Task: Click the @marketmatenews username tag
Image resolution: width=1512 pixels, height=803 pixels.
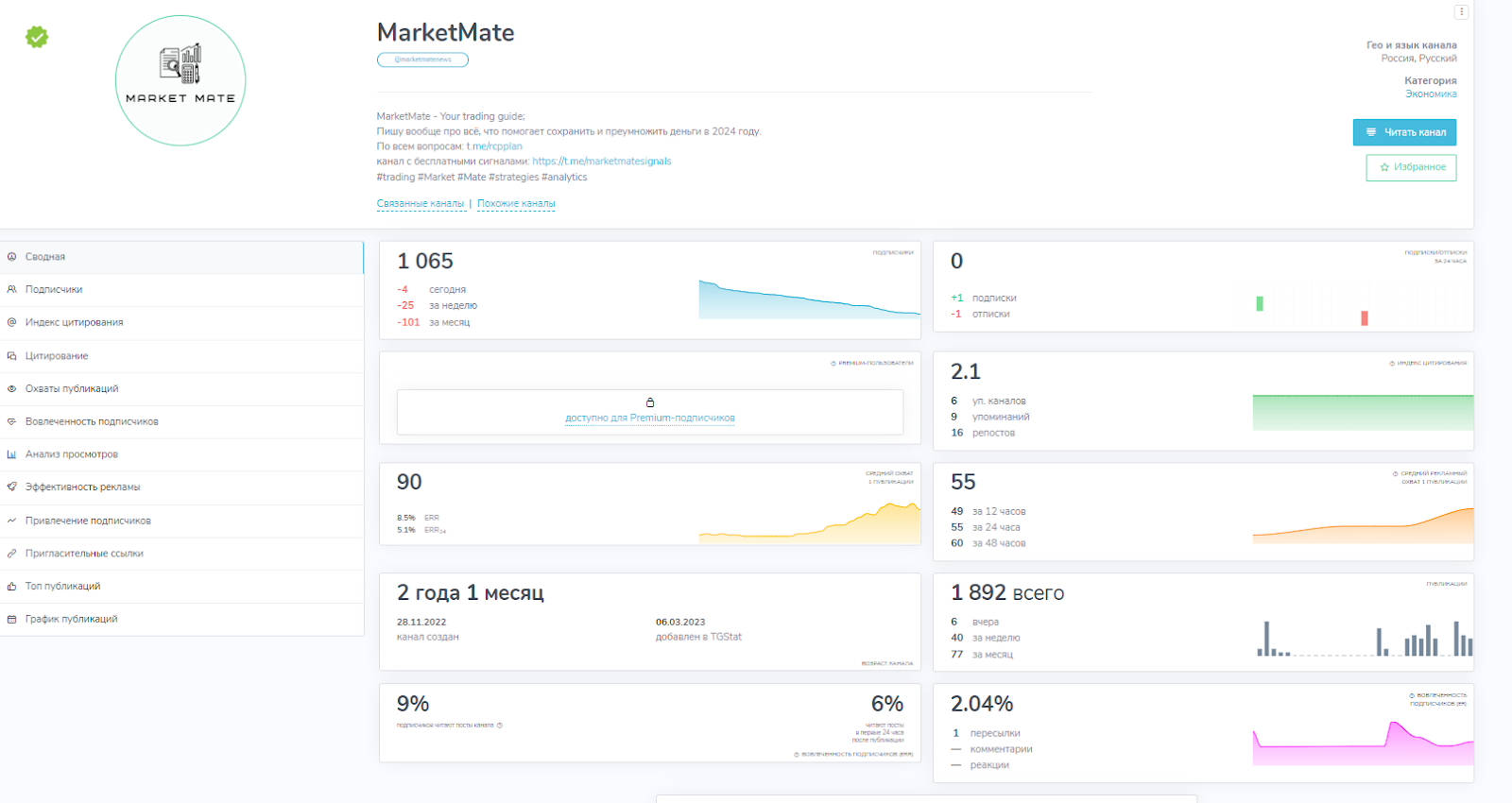Action: pos(422,60)
